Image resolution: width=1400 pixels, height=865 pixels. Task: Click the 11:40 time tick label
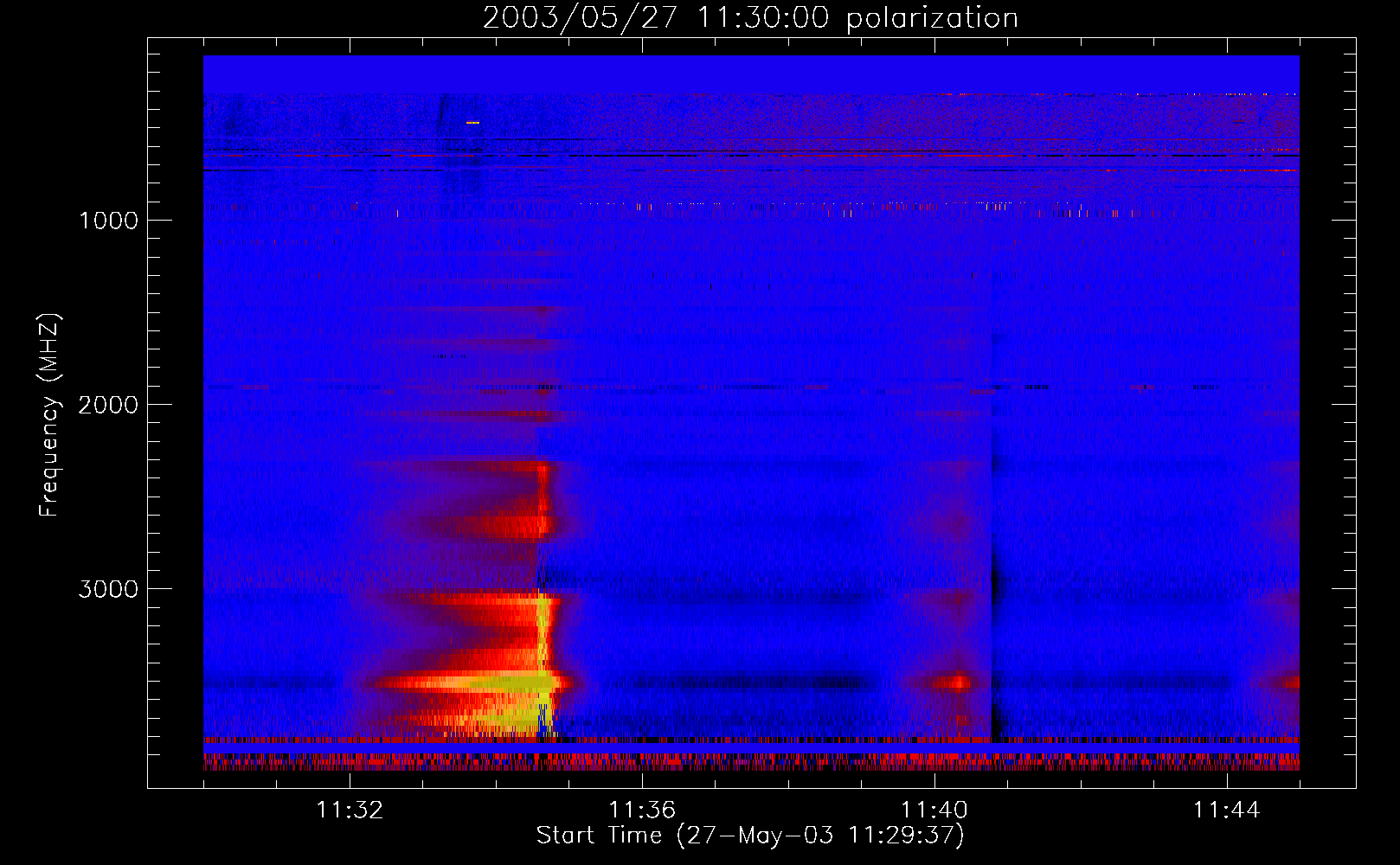tap(934, 811)
